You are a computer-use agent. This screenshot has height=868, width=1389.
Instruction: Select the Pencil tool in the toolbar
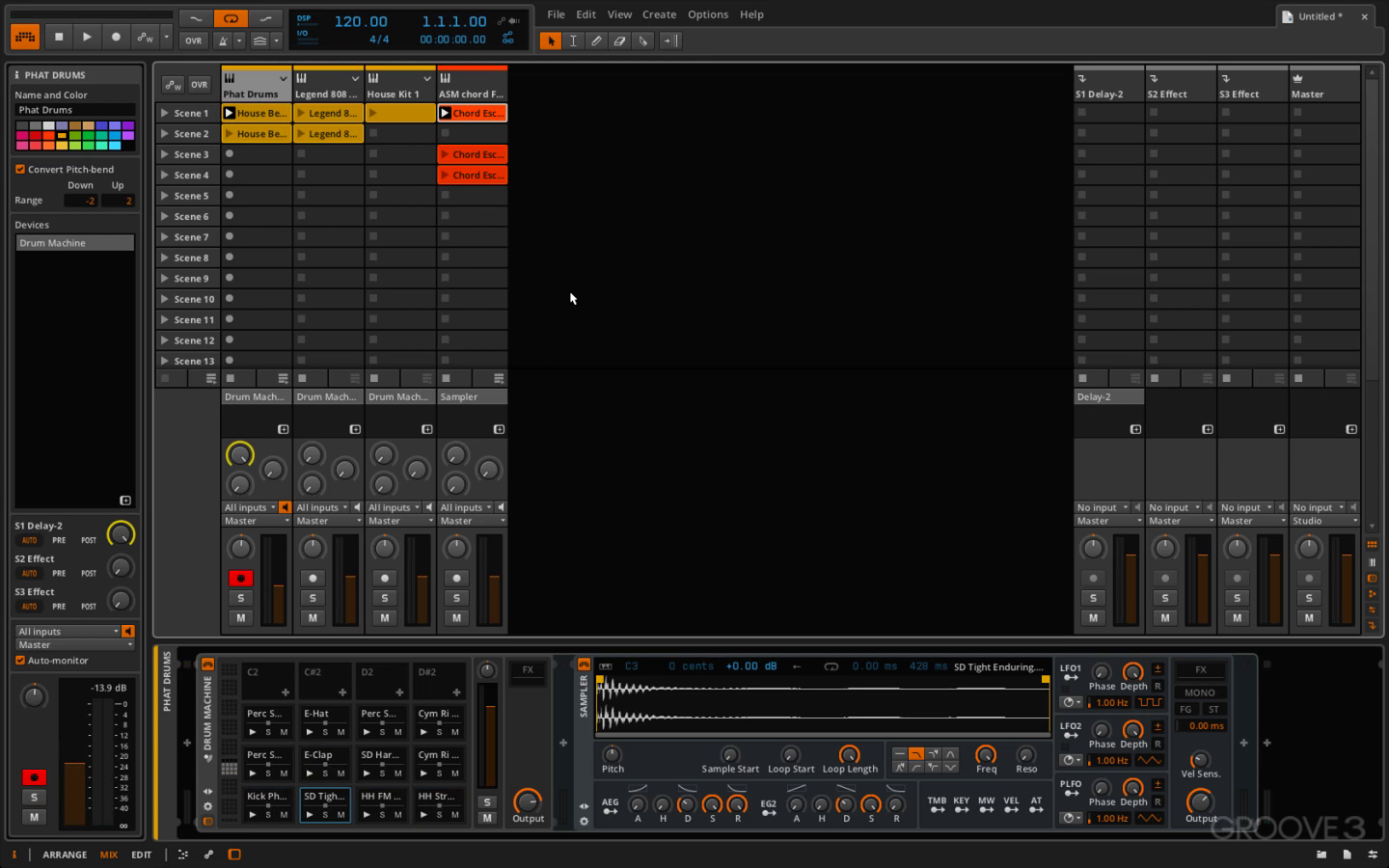596,41
